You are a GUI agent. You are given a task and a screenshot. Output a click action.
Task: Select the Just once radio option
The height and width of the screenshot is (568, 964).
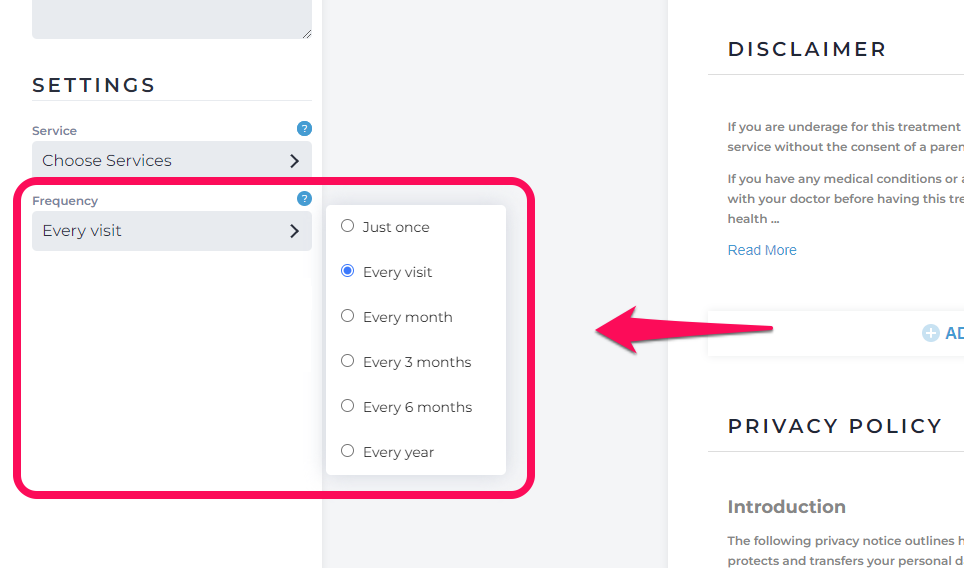pos(347,226)
